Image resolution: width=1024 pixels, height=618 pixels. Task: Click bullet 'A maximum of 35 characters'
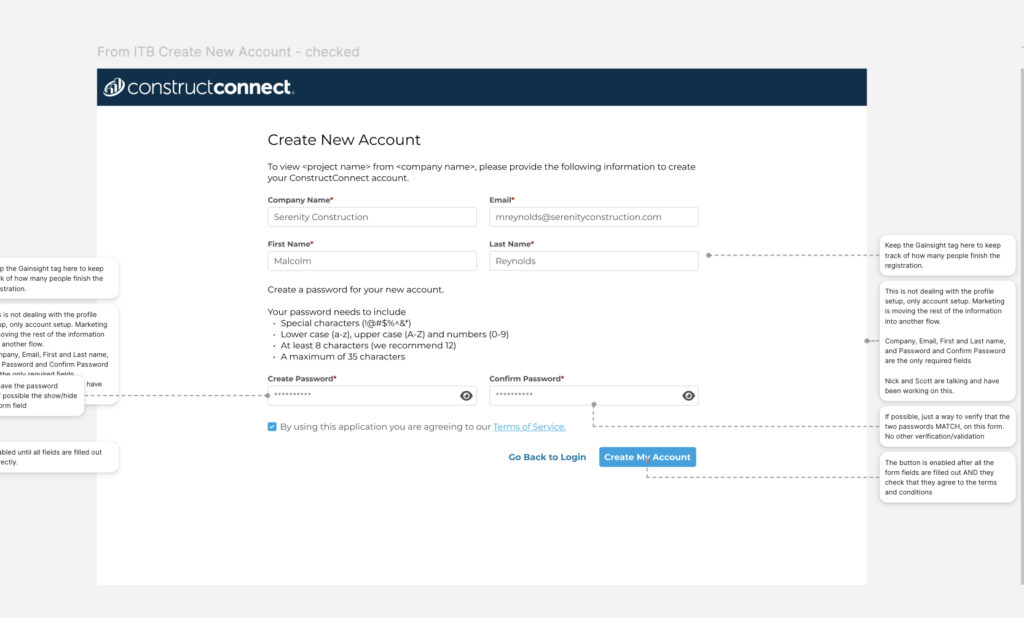pyautogui.click(x=342, y=357)
